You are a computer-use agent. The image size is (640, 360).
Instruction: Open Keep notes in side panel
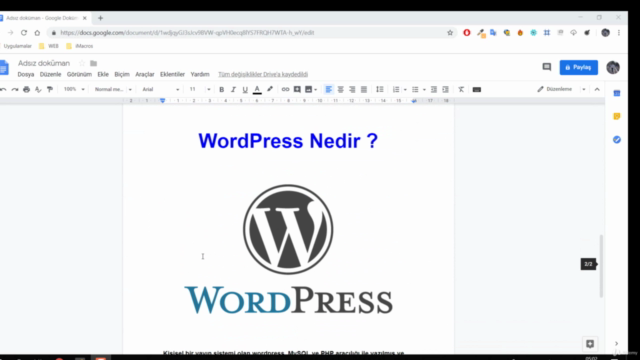click(617, 116)
